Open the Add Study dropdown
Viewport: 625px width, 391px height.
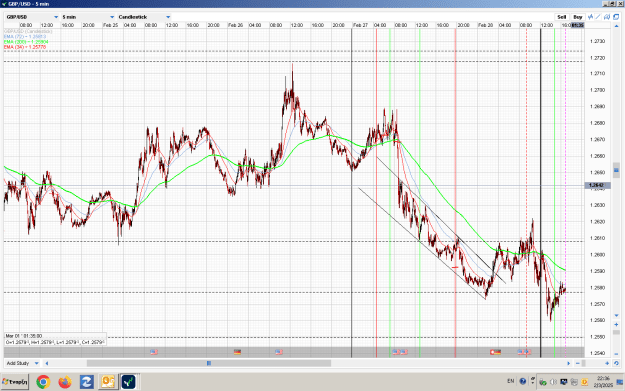tap(22, 363)
